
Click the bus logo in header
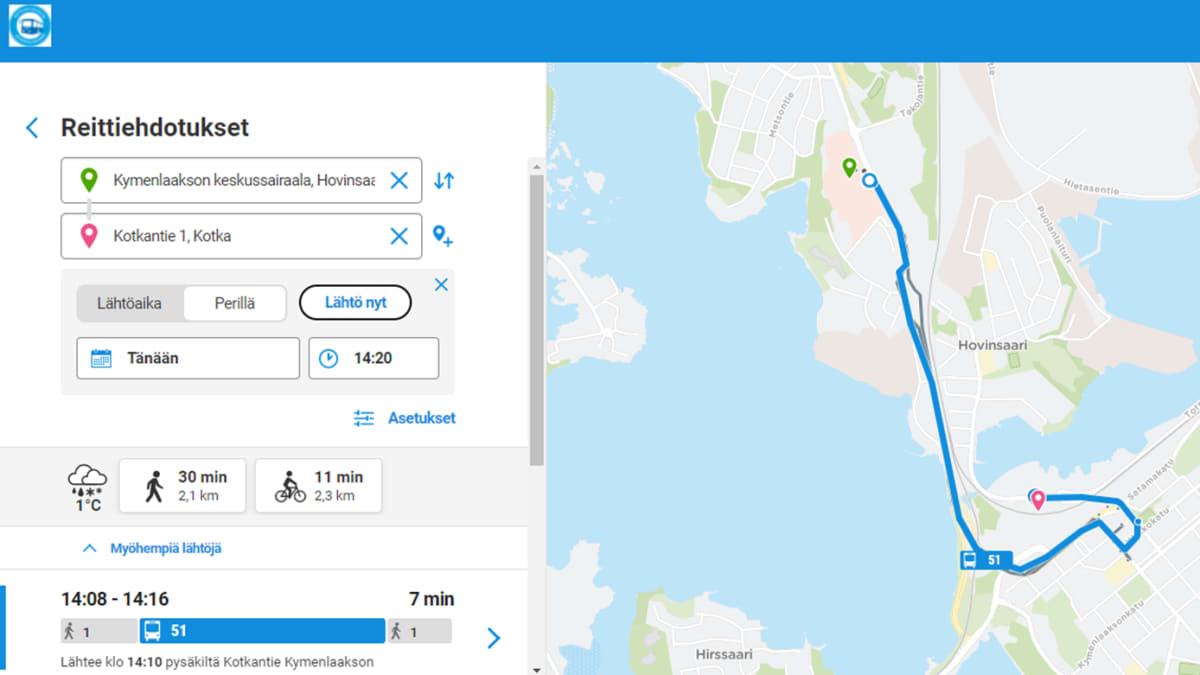[x=30, y=26]
